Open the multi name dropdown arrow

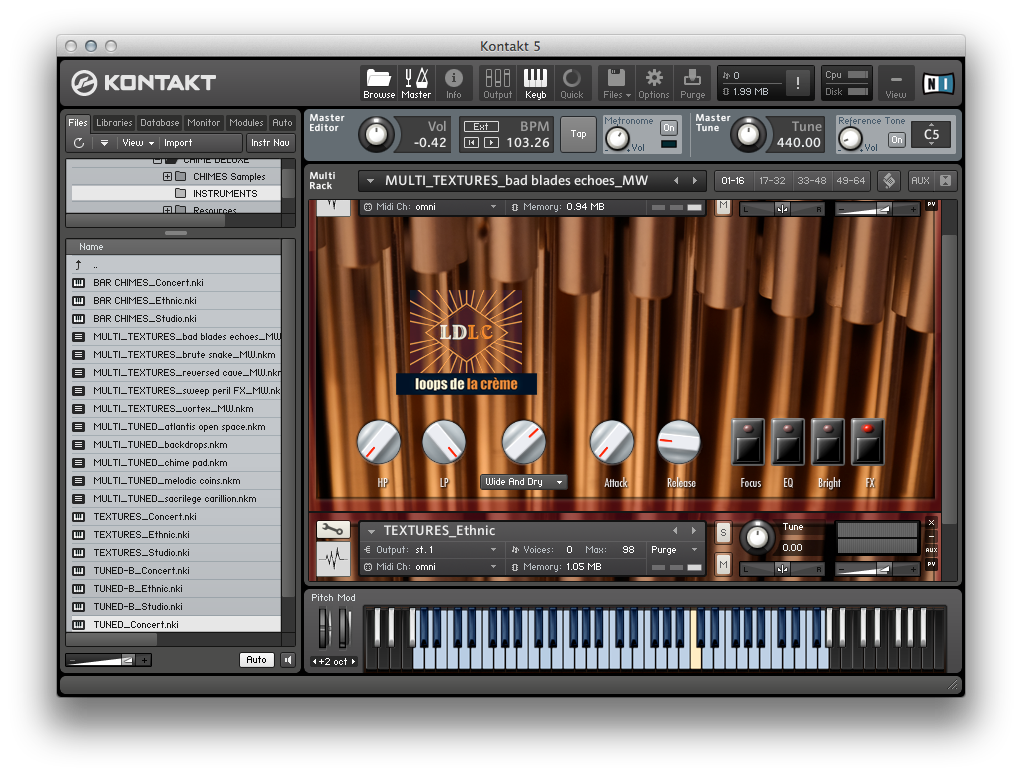click(370, 180)
